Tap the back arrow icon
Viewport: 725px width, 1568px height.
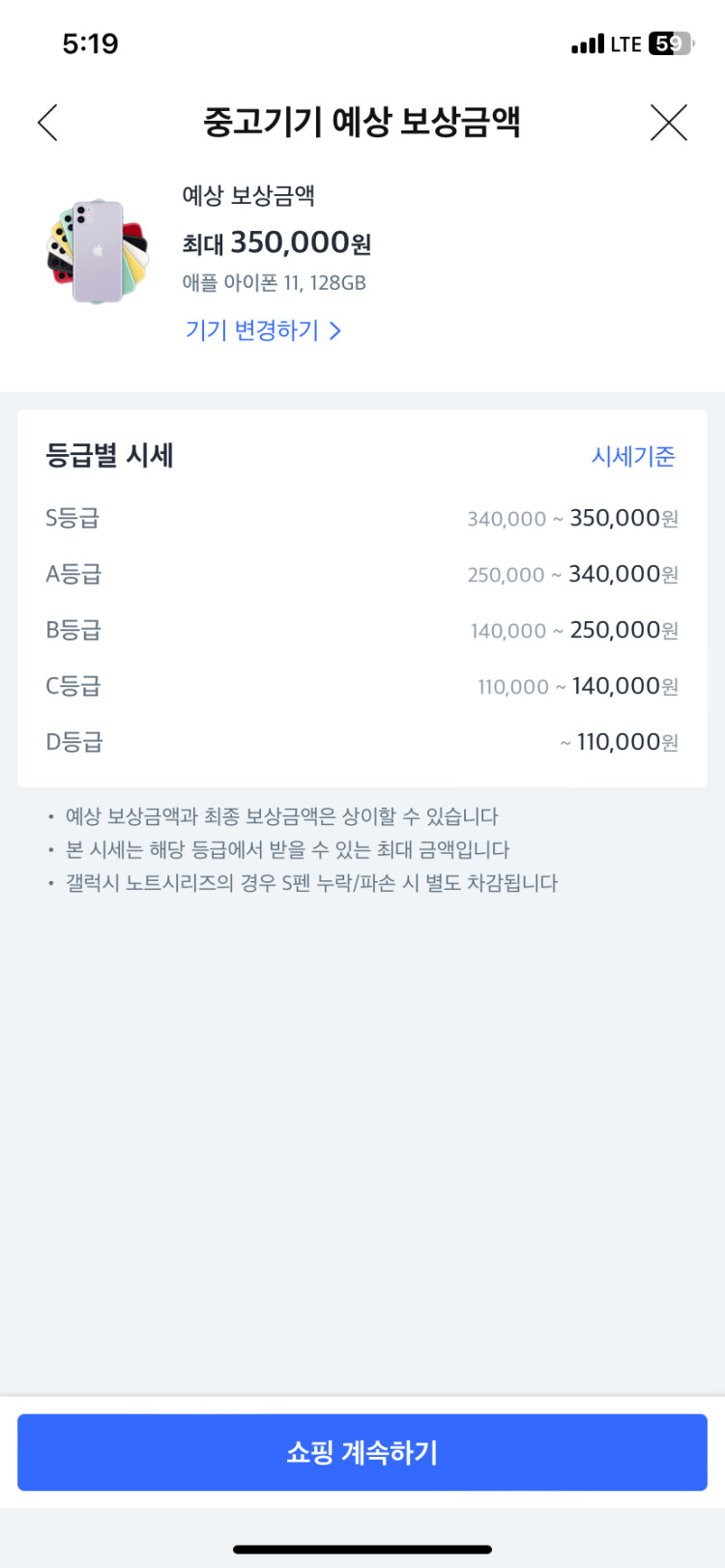coord(48,123)
